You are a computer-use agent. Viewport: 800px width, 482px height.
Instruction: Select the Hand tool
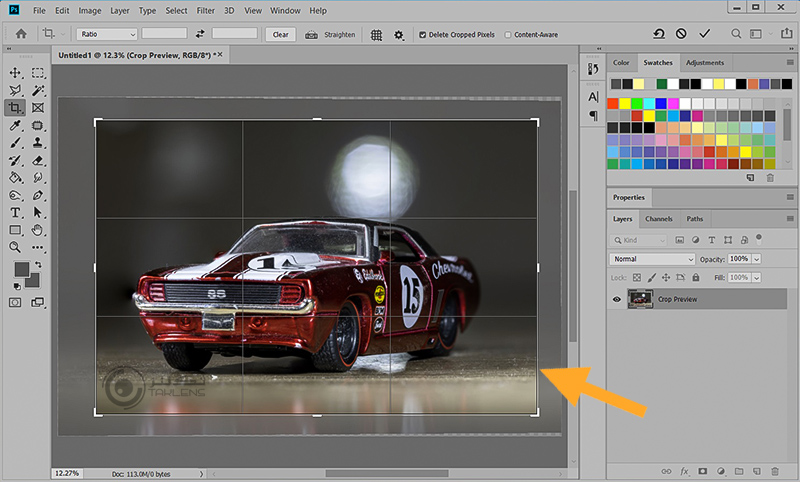pos(38,229)
